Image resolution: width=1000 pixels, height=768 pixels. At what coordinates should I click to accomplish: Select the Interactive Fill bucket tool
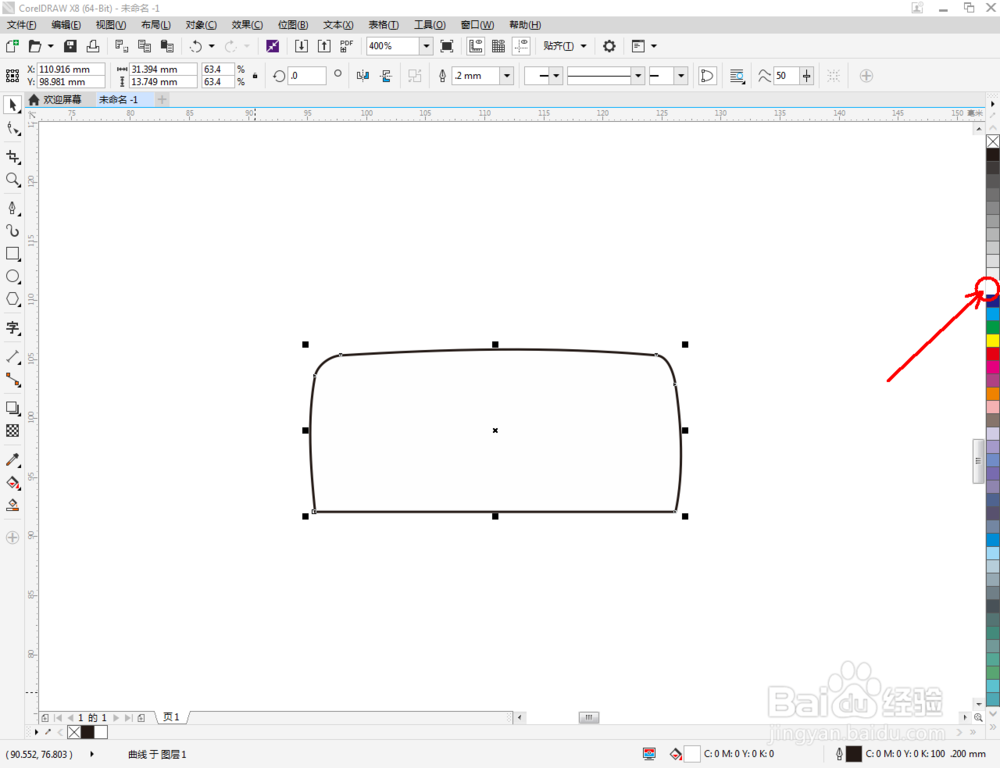13,483
